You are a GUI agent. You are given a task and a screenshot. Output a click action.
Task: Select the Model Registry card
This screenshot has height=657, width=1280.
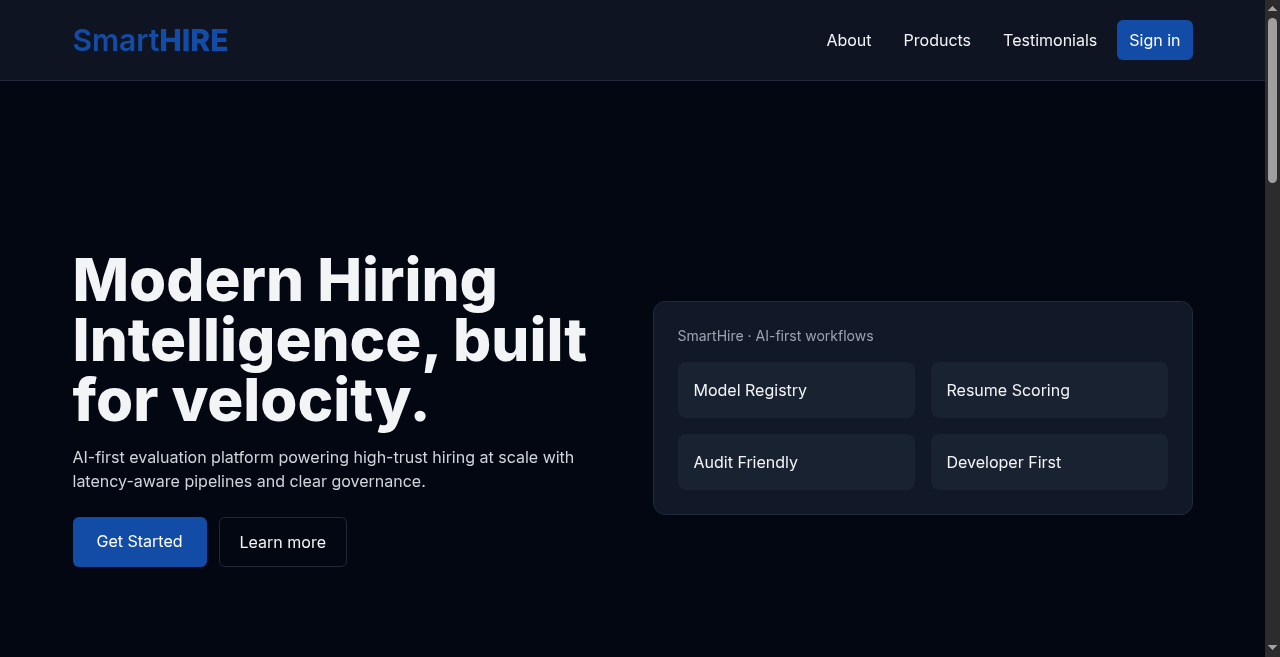coord(796,390)
